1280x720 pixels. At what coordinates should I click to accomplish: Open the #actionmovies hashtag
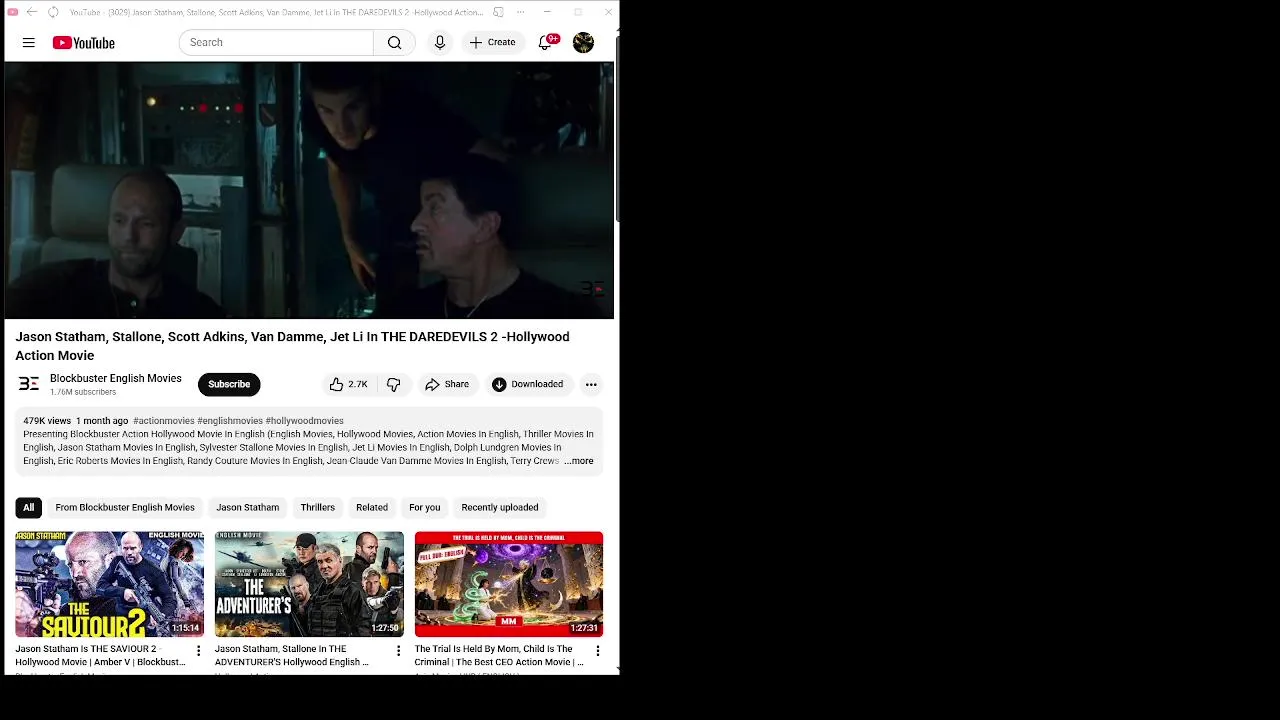coord(164,421)
